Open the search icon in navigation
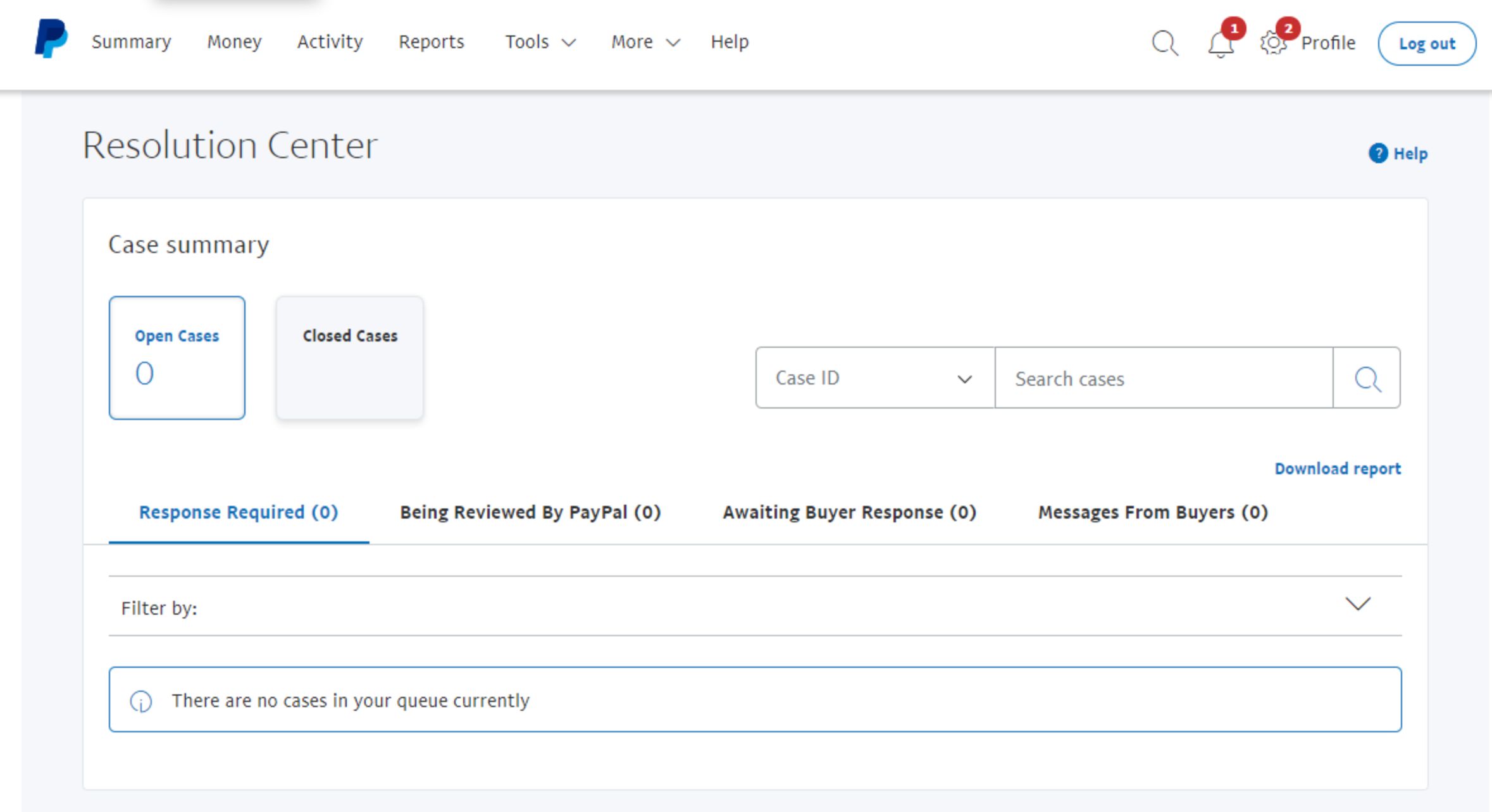Image resolution: width=1492 pixels, height=812 pixels. click(1162, 42)
